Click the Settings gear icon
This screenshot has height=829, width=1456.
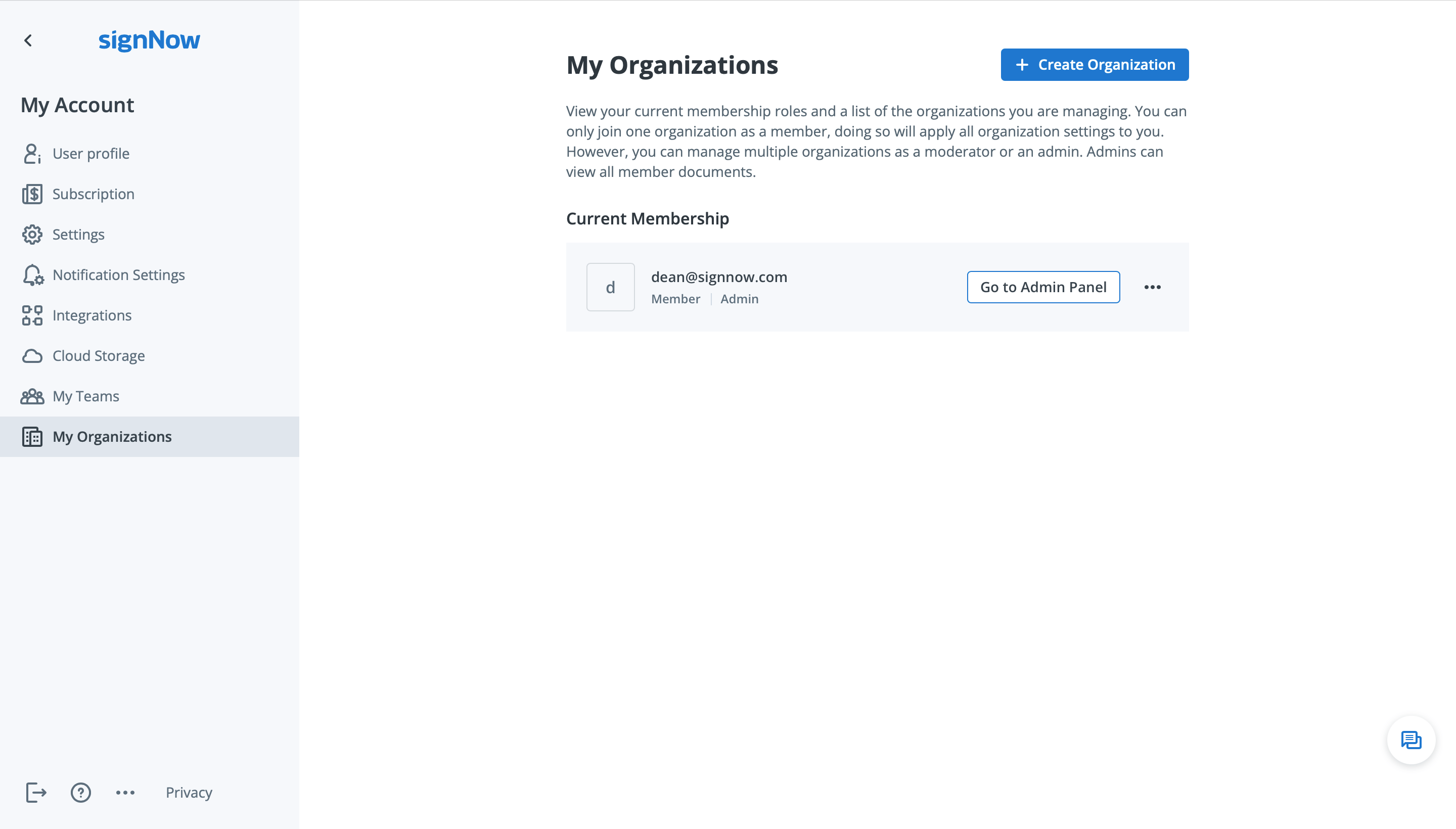(x=32, y=235)
